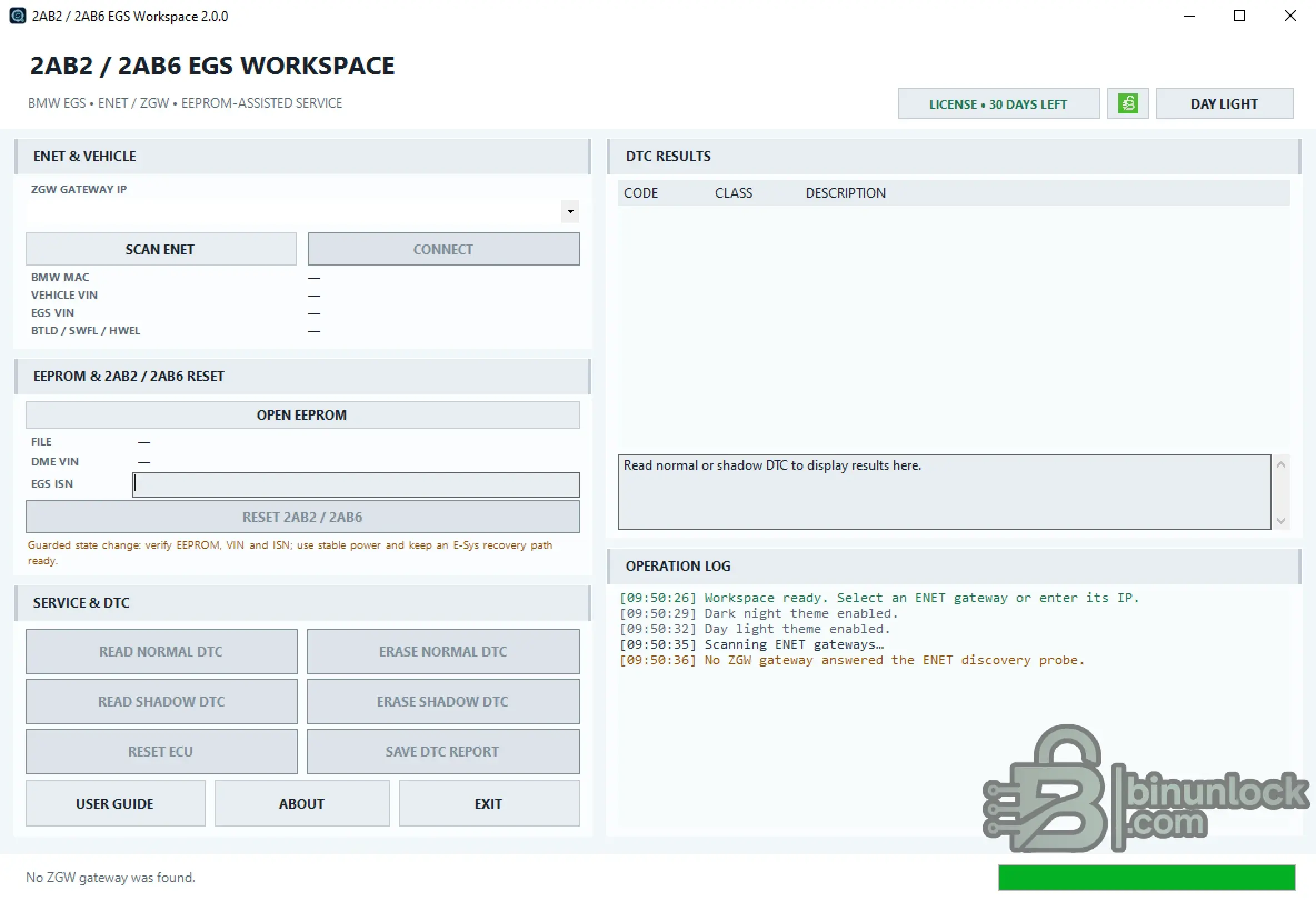
Task: Click the RESET 2AB2 / 2AB6 button
Action: tap(302, 517)
